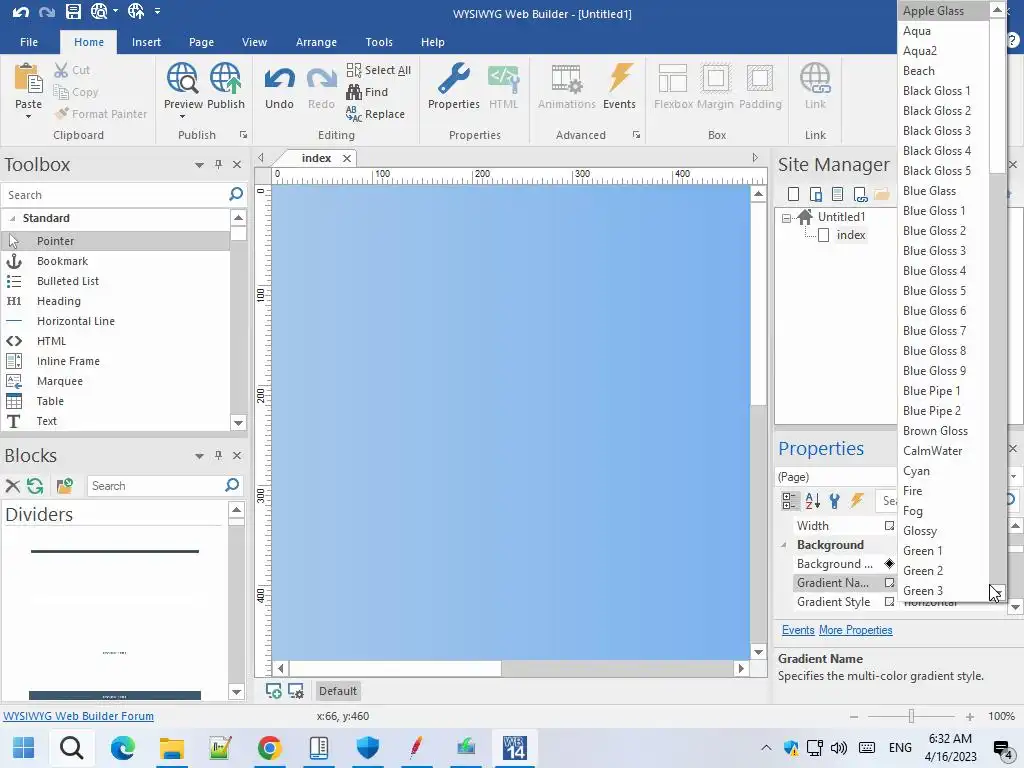Switch to the Tools ribbon tab
Screen dimensions: 1024x768
(x=379, y=42)
